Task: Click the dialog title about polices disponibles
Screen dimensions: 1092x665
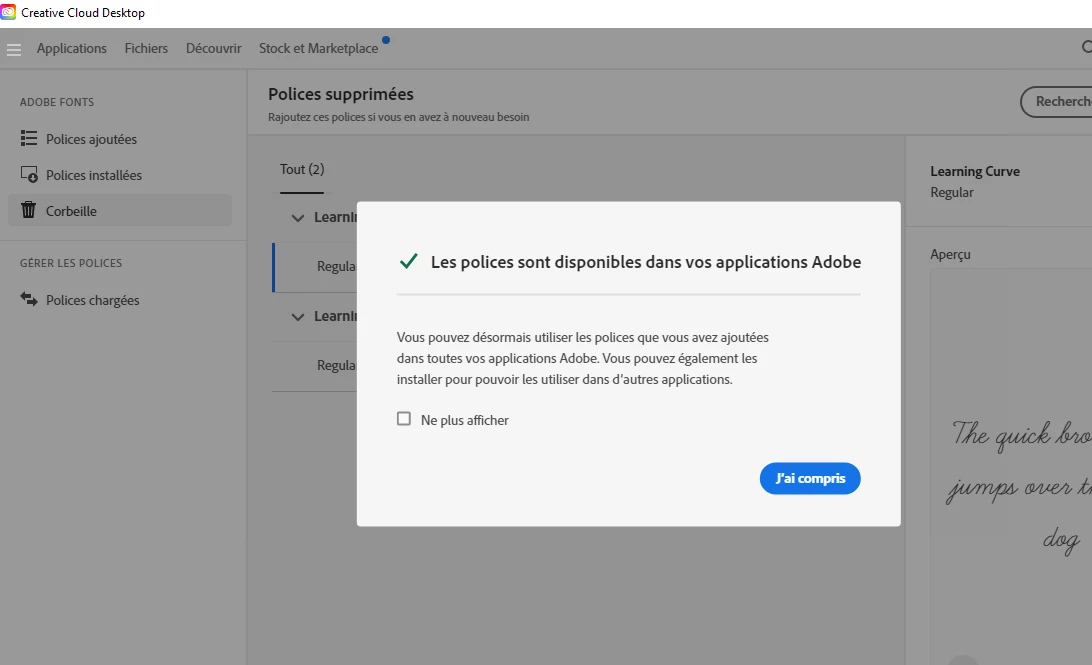Action: [x=646, y=262]
